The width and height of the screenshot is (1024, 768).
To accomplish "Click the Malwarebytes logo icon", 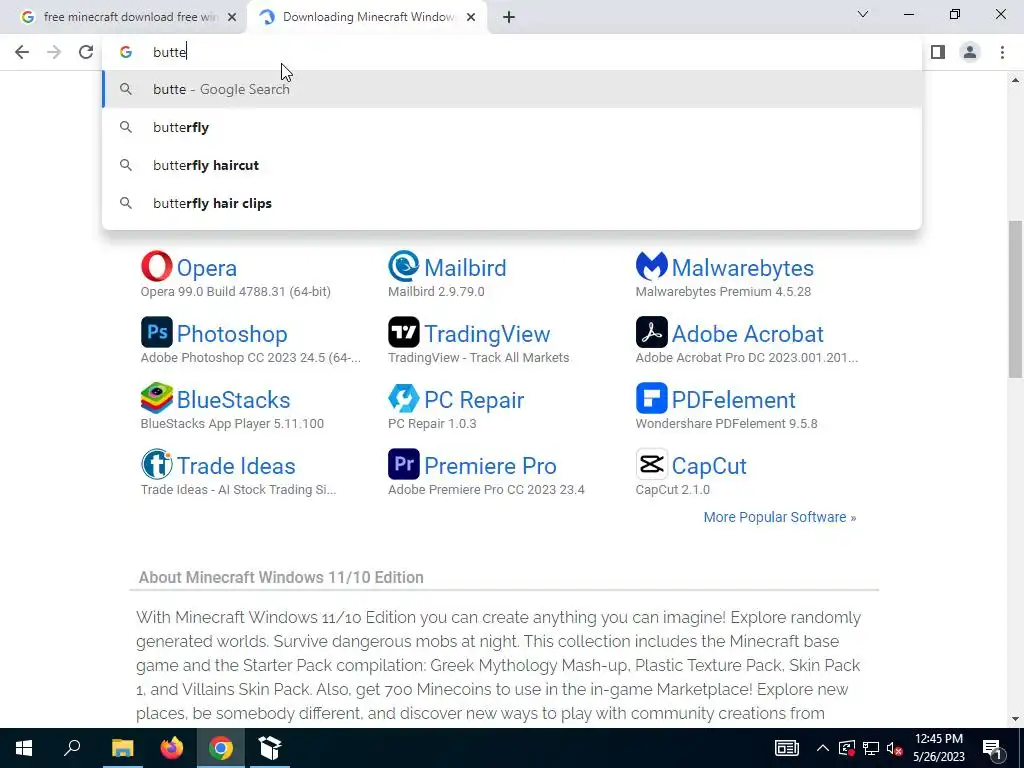I will 651,266.
